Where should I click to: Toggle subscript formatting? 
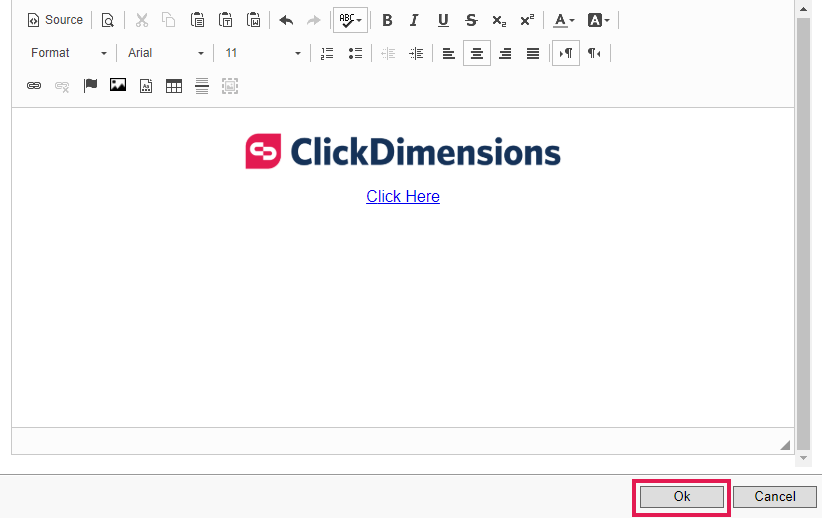pyautogui.click(x=499, y=20)
